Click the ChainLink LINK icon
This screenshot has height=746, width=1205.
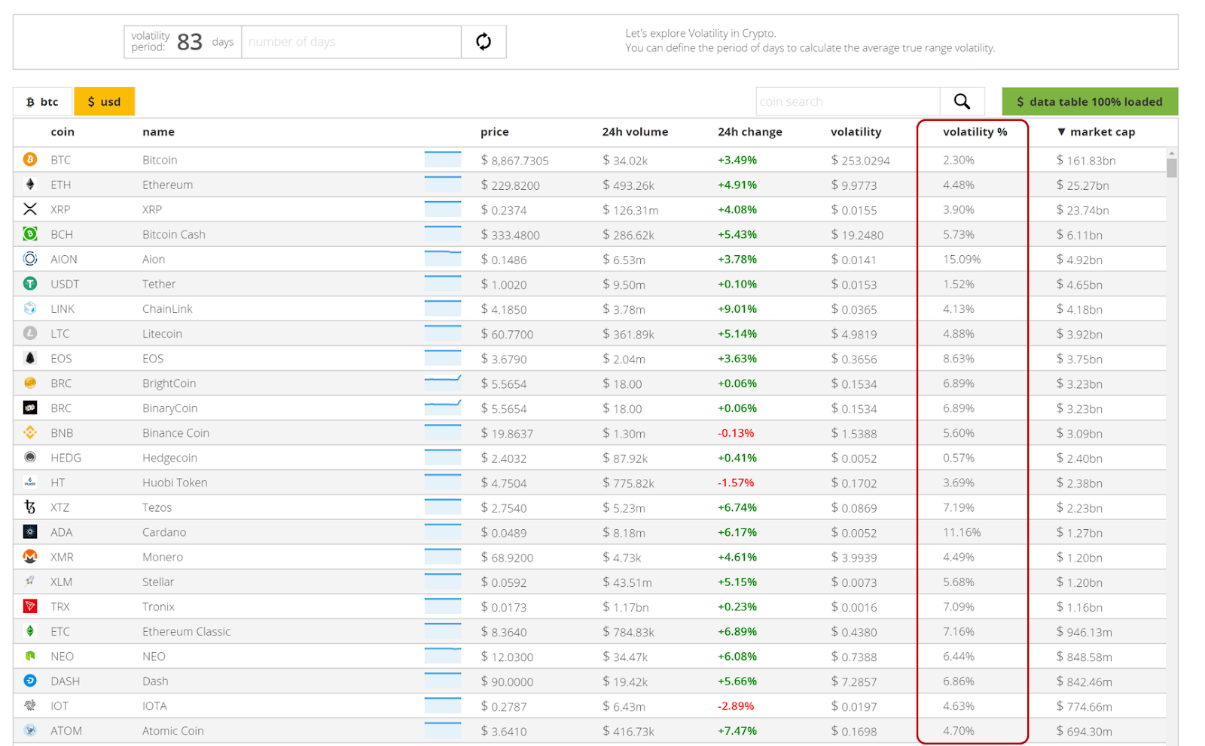[x=30, y=309]
